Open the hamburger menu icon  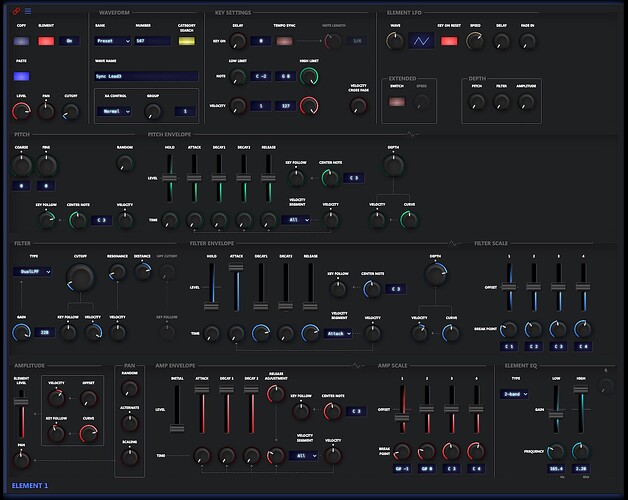[28, 11]
